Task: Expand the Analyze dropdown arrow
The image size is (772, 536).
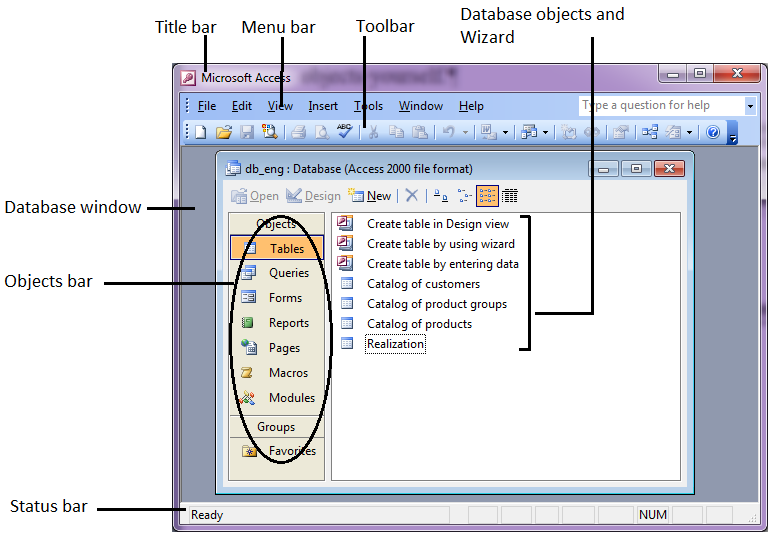Action: click(545, 132)
